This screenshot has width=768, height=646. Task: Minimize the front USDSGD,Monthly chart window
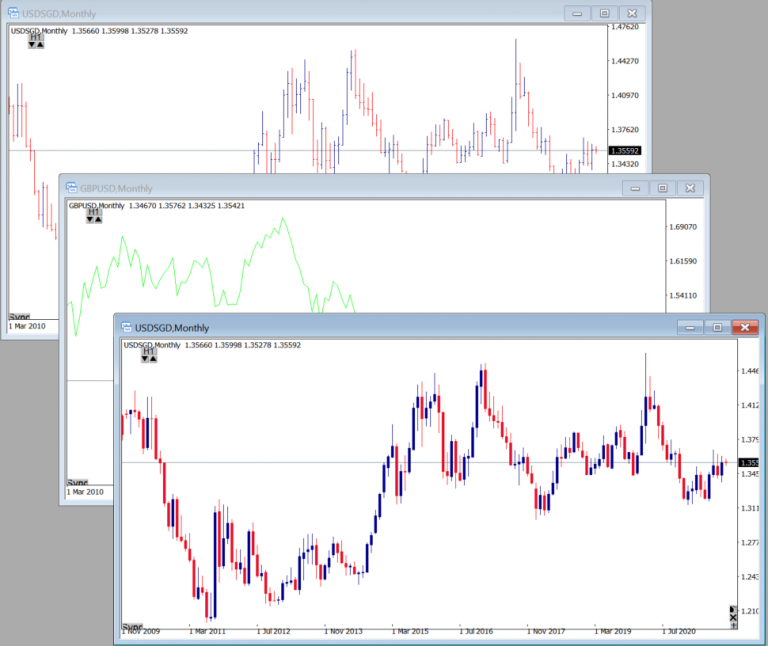tap(689, 327)
